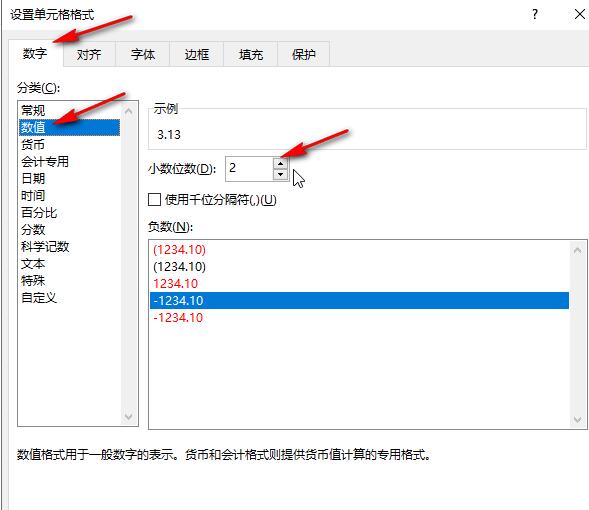Click category list scroll up arrow
Viewport: 589px width, 510px height.
pyautogui.click(x=128, y=112)
